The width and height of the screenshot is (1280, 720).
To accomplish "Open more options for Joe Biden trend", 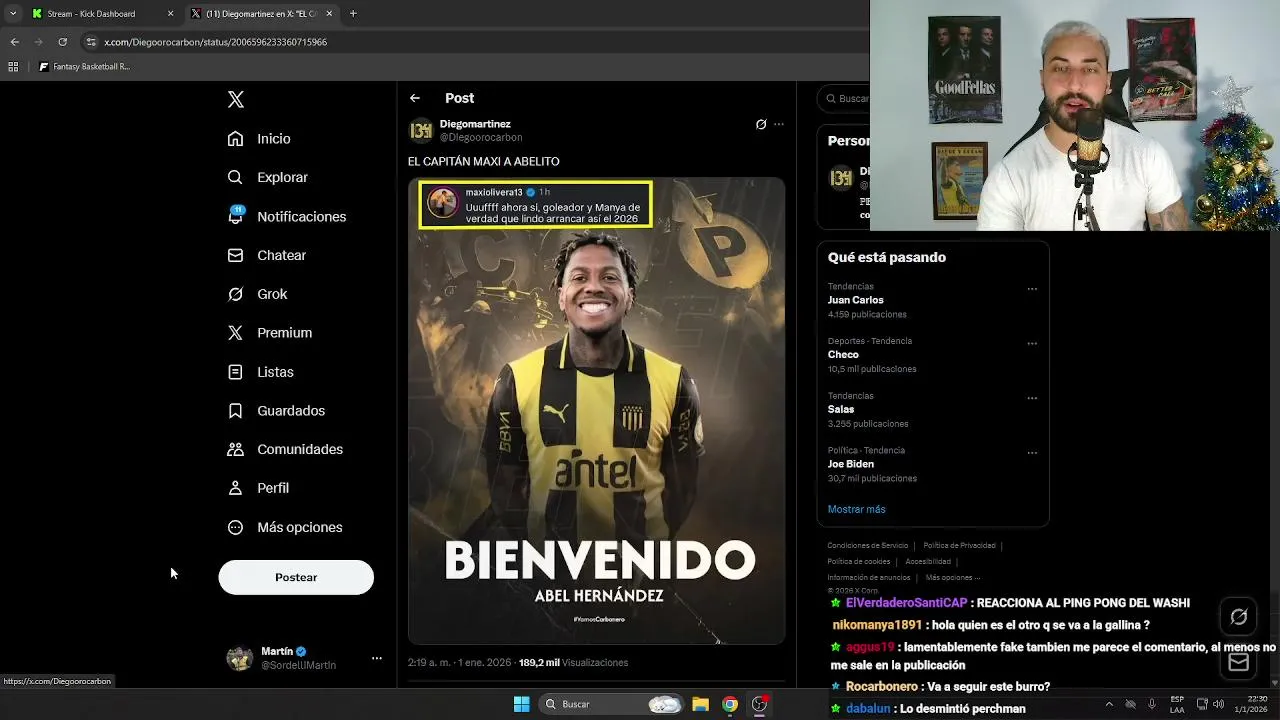I will [1032, 452].
